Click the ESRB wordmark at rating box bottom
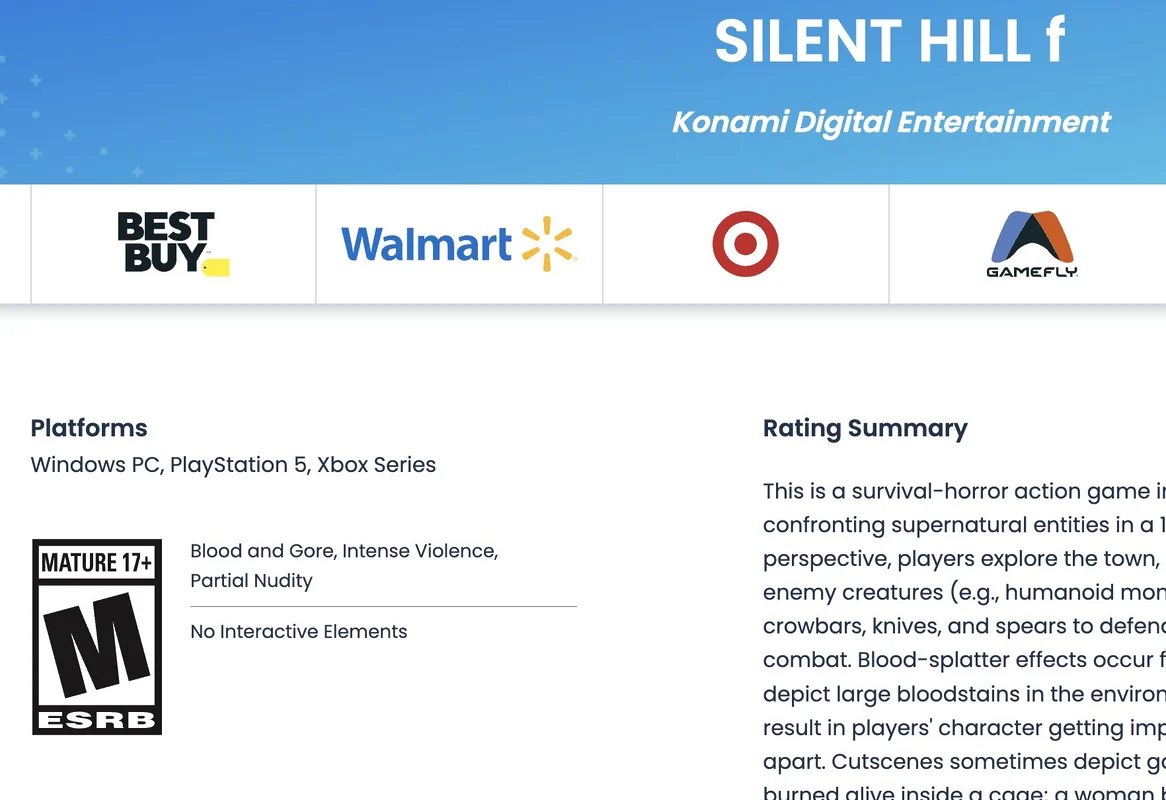This screenshot has height=800, width=1166. (97, 720)
